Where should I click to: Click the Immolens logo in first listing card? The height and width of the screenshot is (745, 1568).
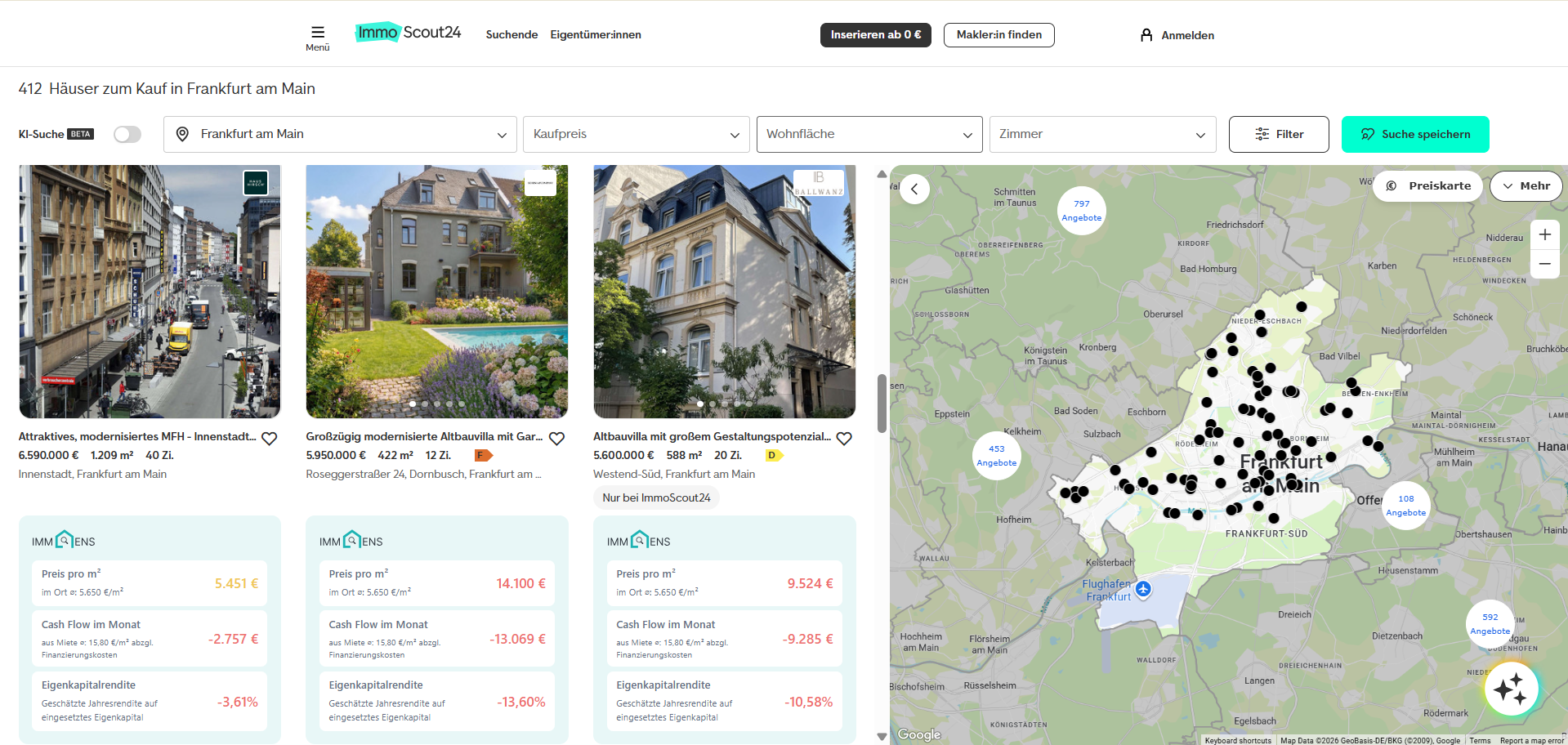[x=64, y=541]
